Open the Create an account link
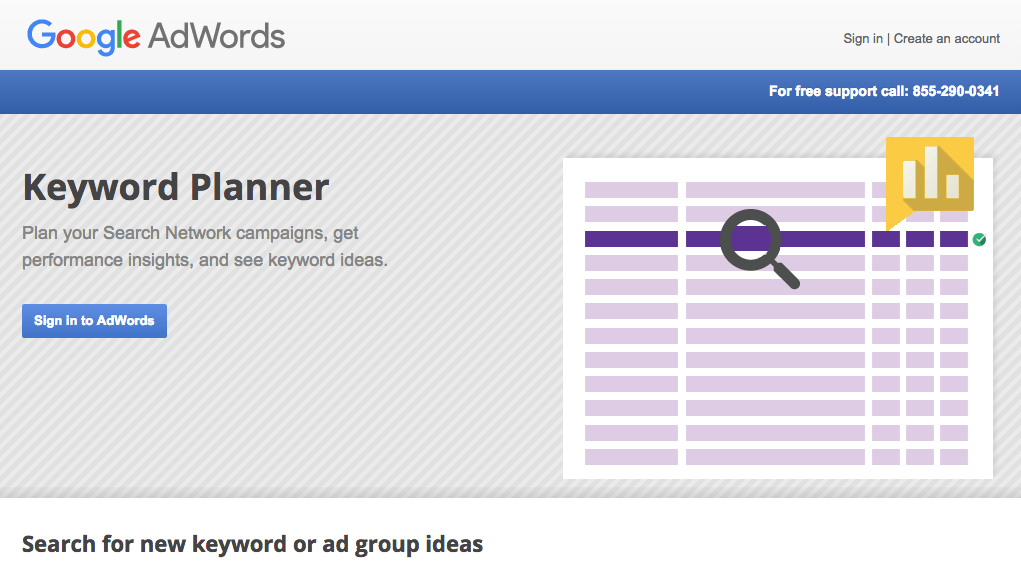Viewport: 1021px width, 568px height. 946,39
